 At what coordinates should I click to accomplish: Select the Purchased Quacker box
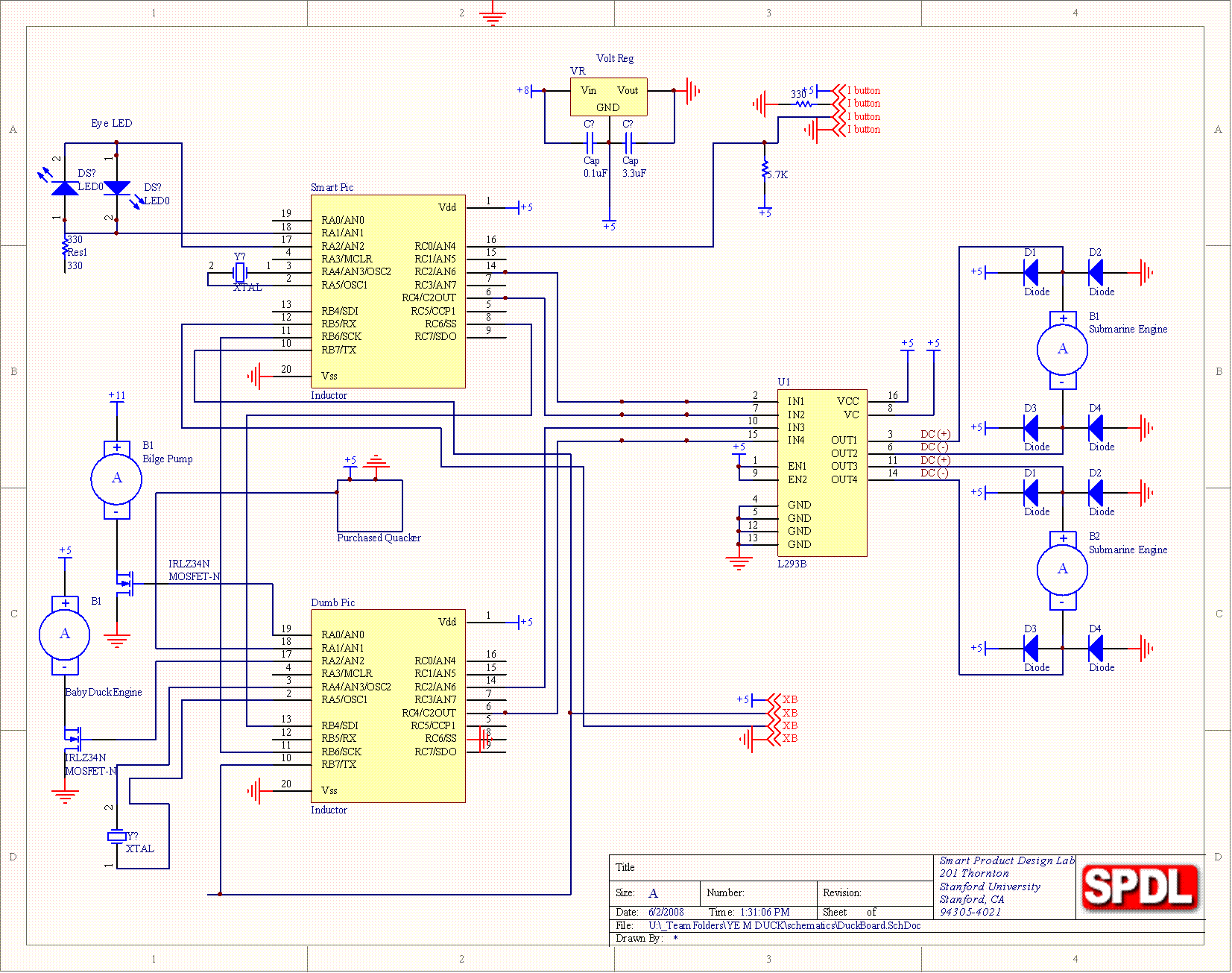370,506
